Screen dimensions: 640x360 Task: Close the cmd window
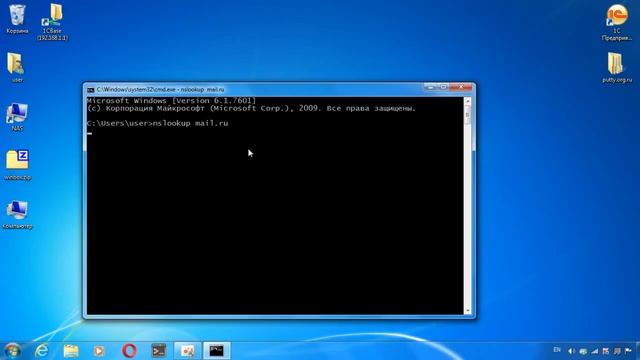click(x=461, y=87)
